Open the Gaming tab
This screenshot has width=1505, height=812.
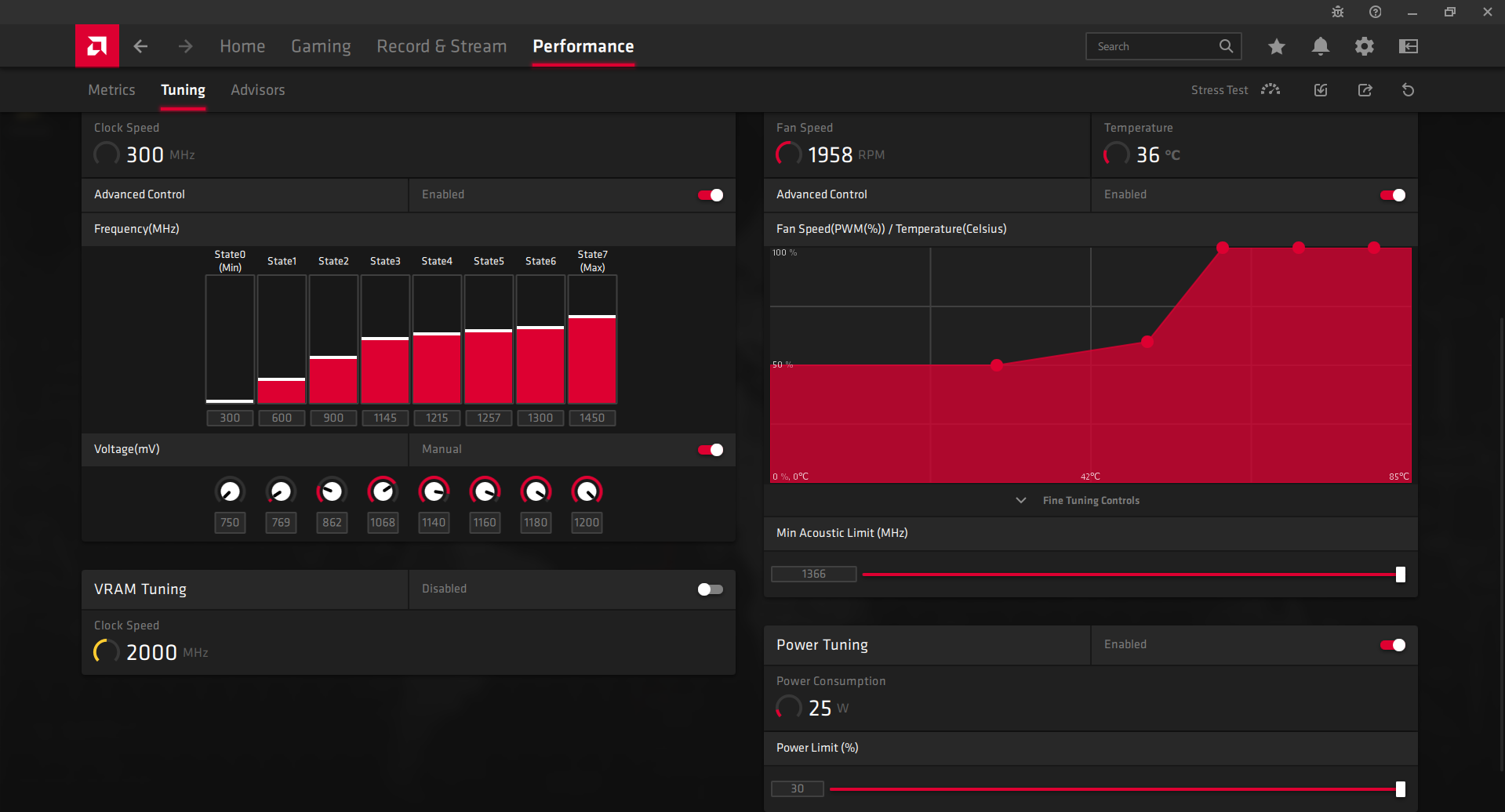pos(321,46)
